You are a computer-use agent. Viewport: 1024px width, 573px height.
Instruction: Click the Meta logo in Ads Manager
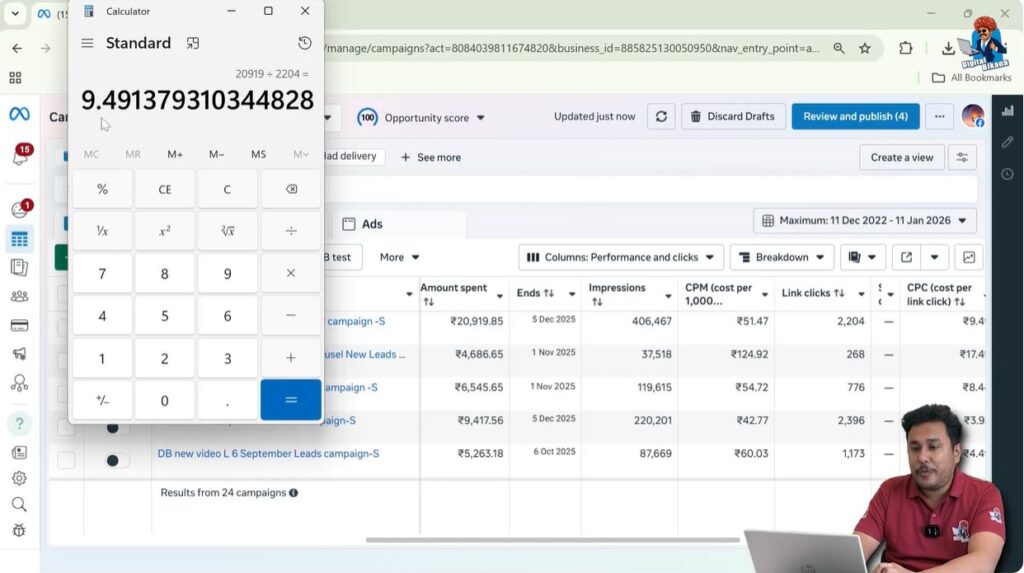pyautogui.click(x=20, y=114)
